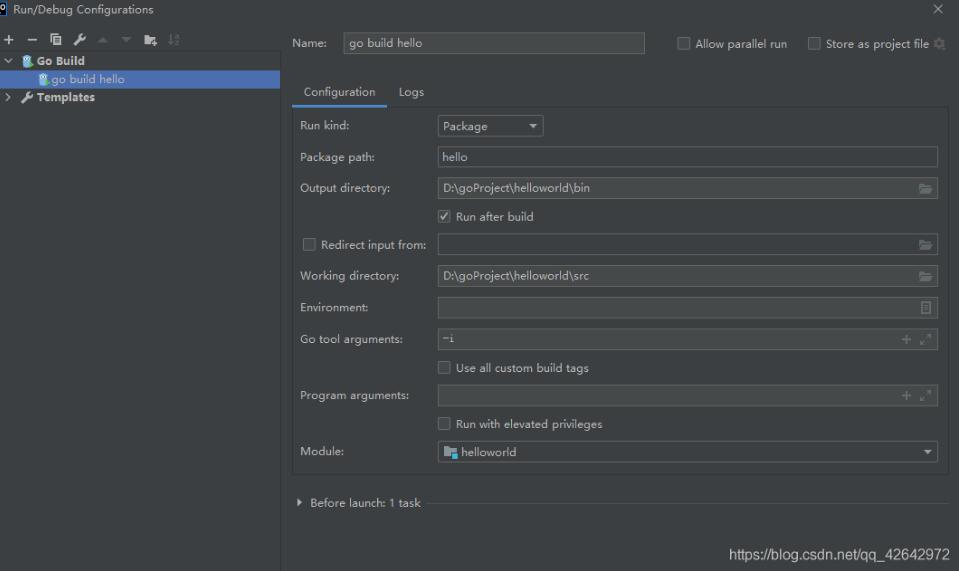Screen dimensions: 959x571
Task: Click the Edit Templates wrench icon
Action: click(79, 40)
